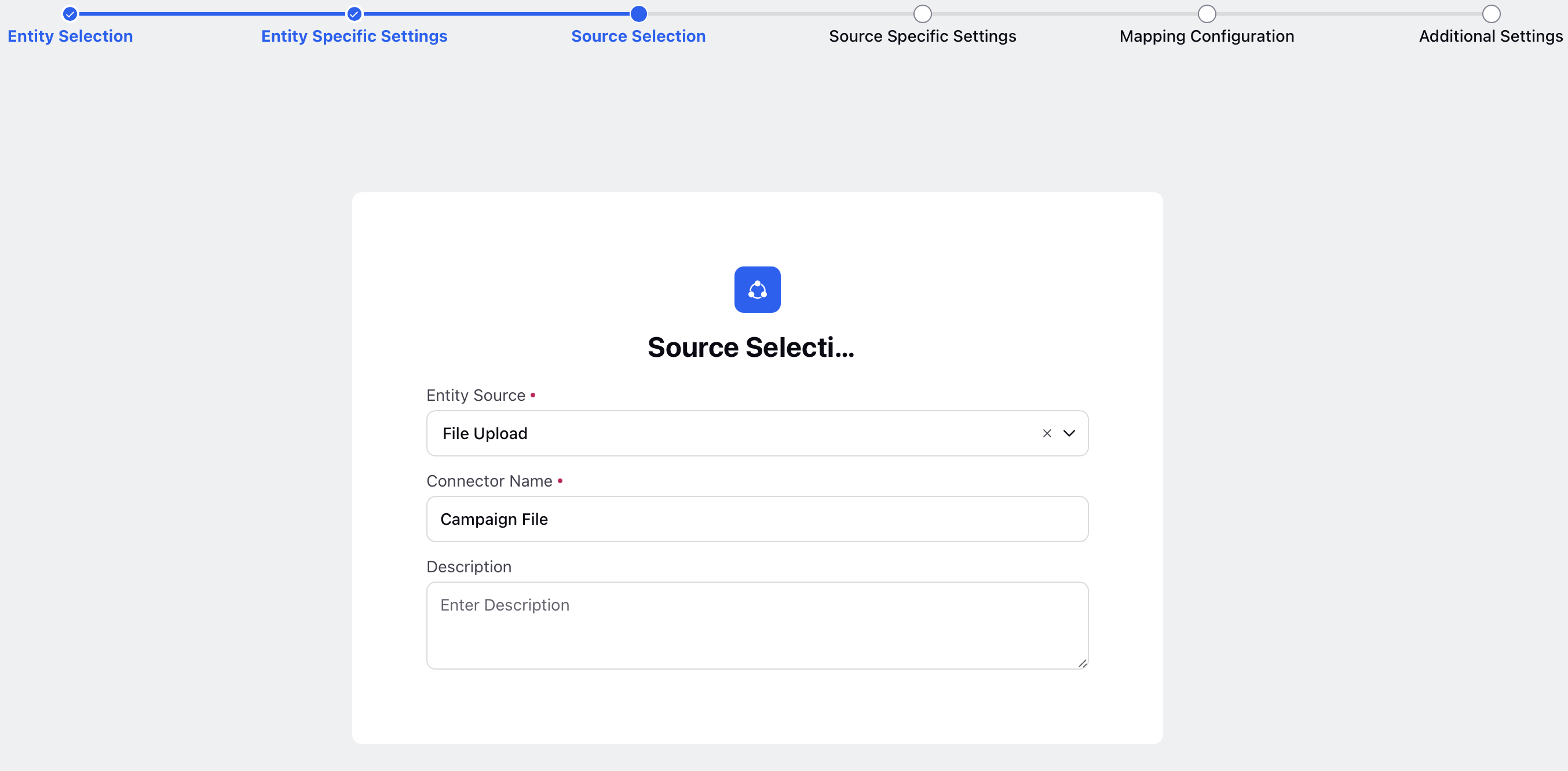Viewport: 1568px width, 771px height.
Task: Click the Additional Settings step circle
Action: click(x=1492, y=13)
